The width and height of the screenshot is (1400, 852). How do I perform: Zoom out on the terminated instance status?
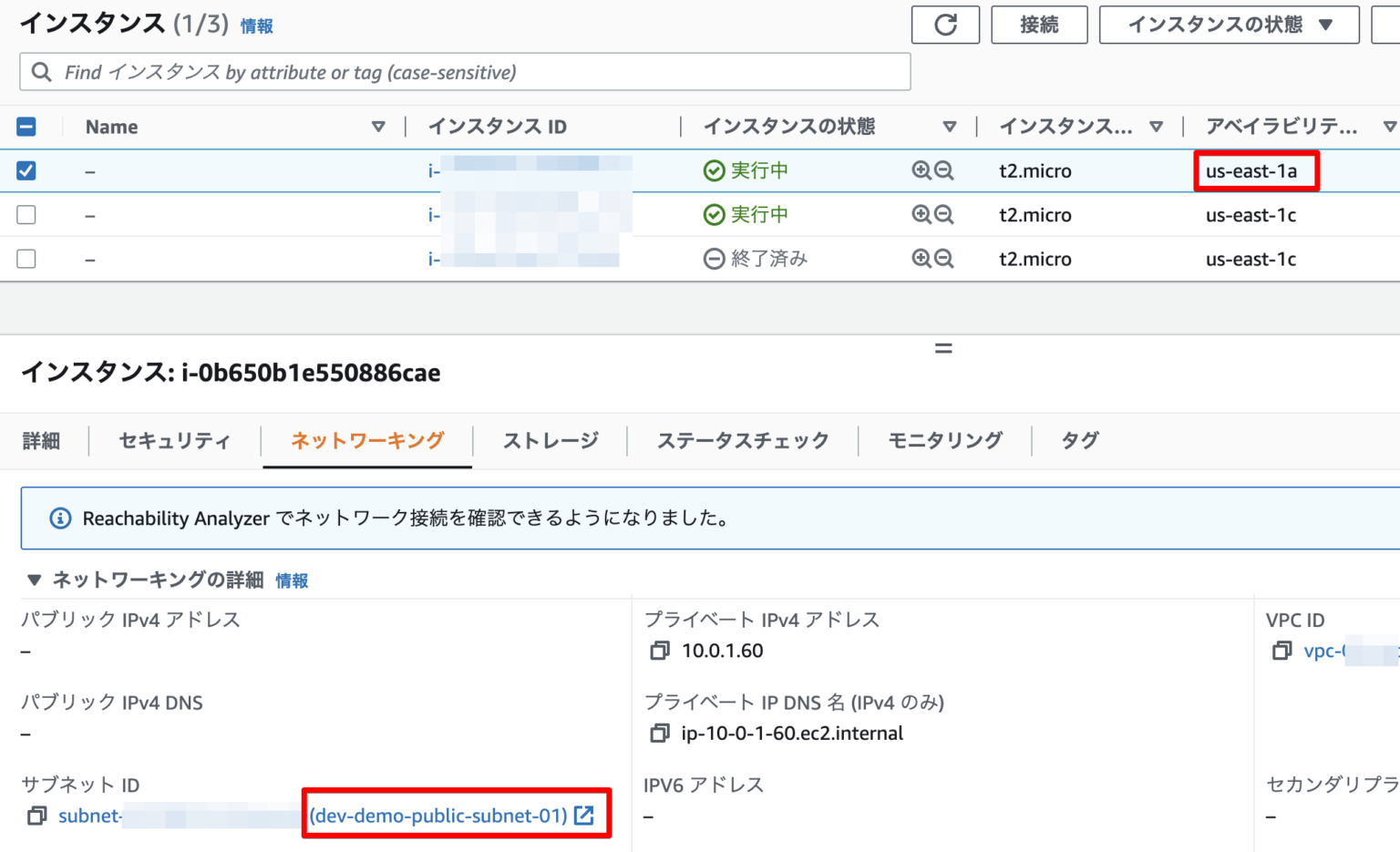tap(944, 258)
